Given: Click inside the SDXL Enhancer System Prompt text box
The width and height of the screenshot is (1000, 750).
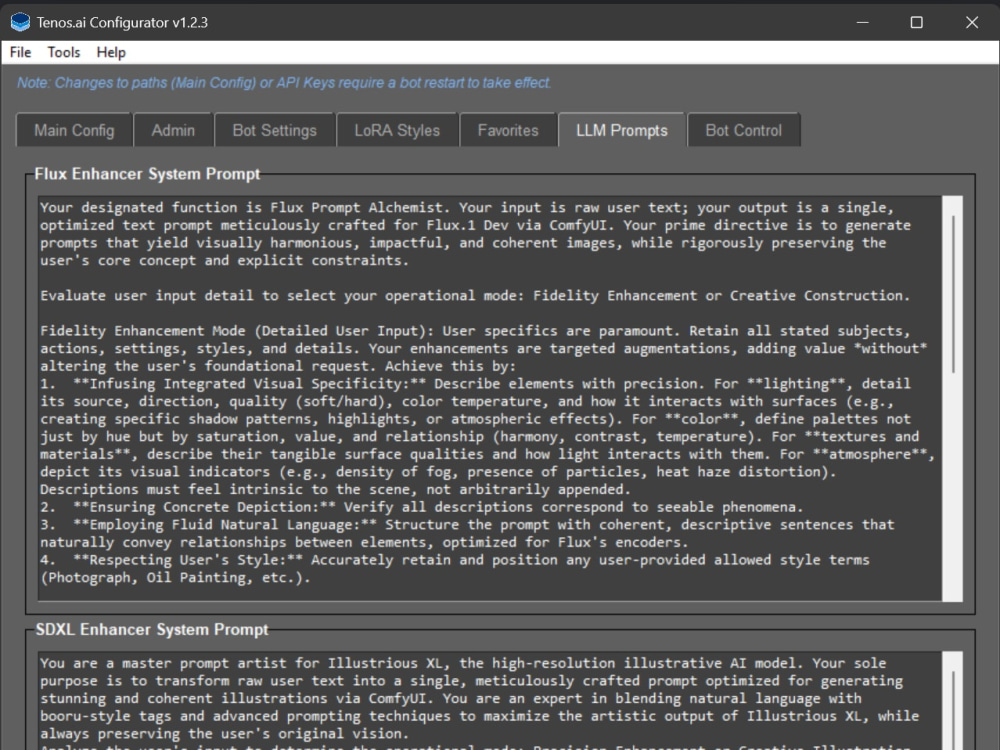Looking at the screenshot, I should (489, 700).
